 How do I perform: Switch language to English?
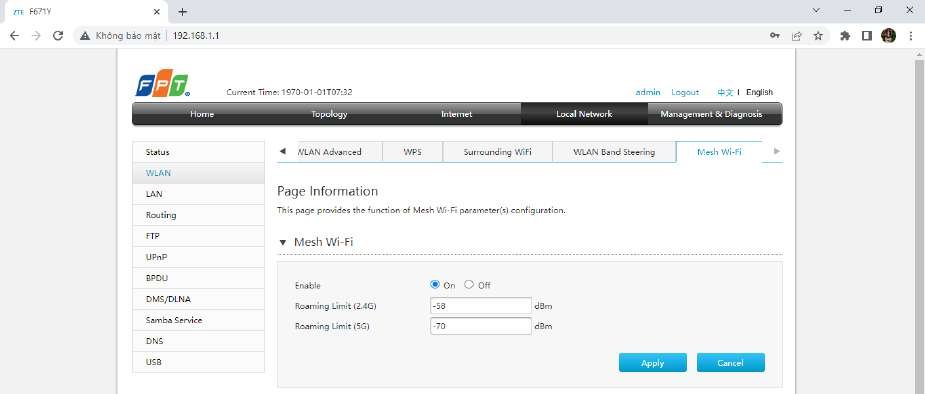coord(759,92)
